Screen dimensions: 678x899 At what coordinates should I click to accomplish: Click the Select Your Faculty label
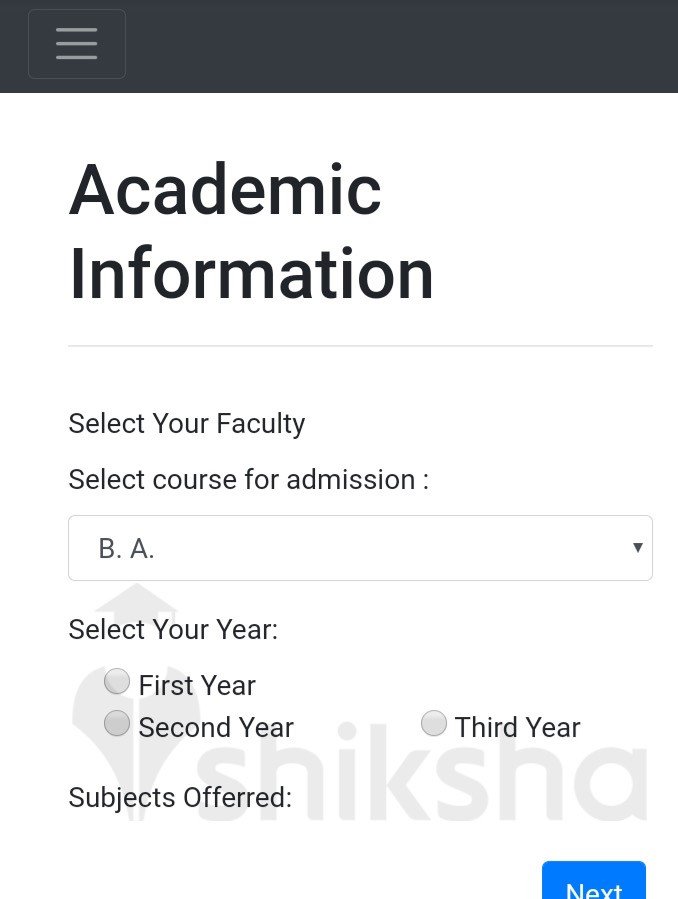(186, 423)
